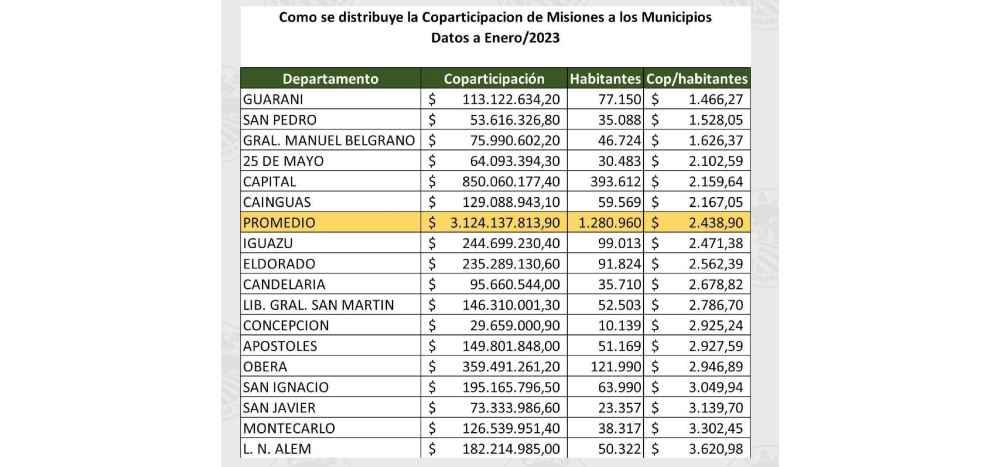Click the CAINGUAS habitantes value 59.569
1000x467 pixels.
[x=620, y=202]
